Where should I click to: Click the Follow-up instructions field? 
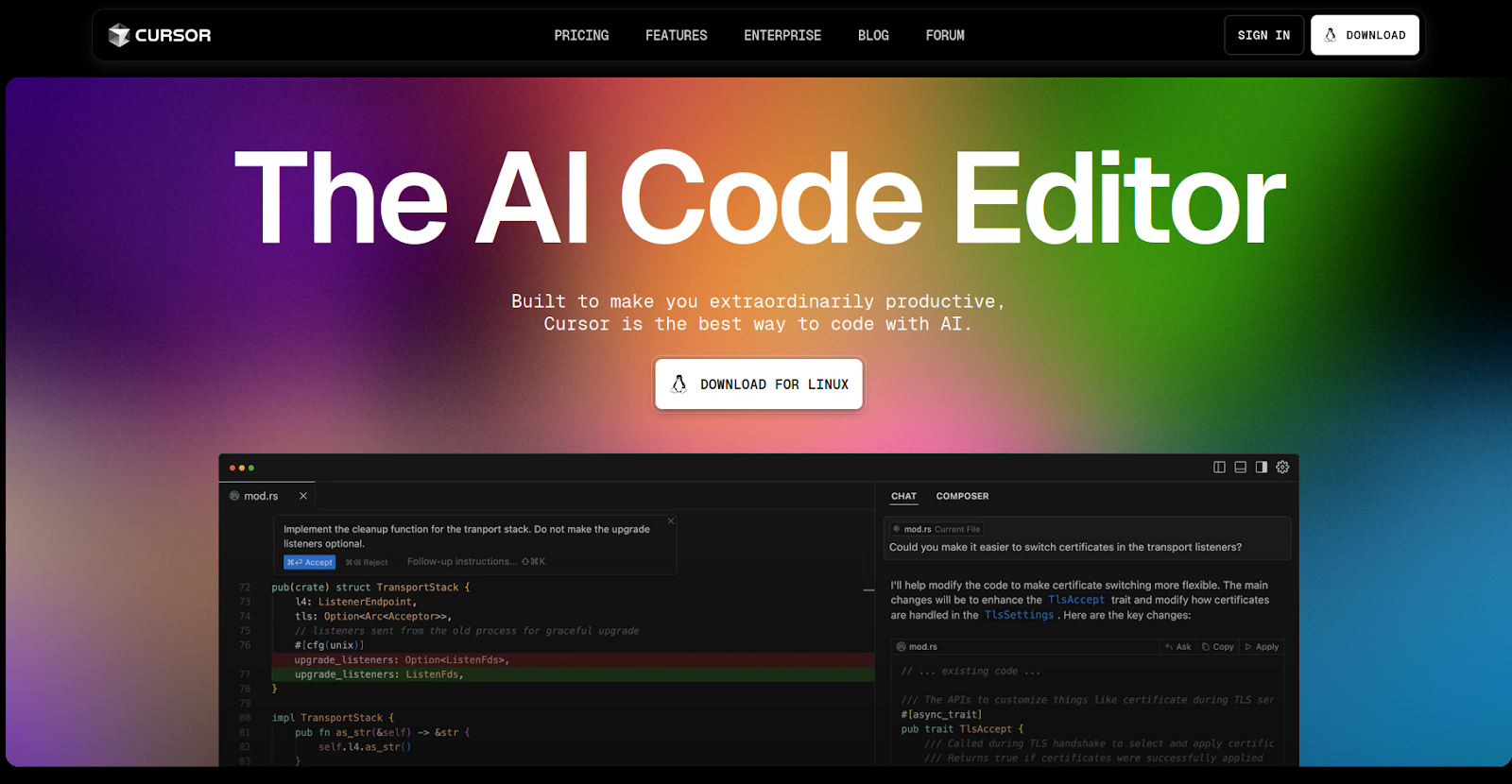[475, 561]
